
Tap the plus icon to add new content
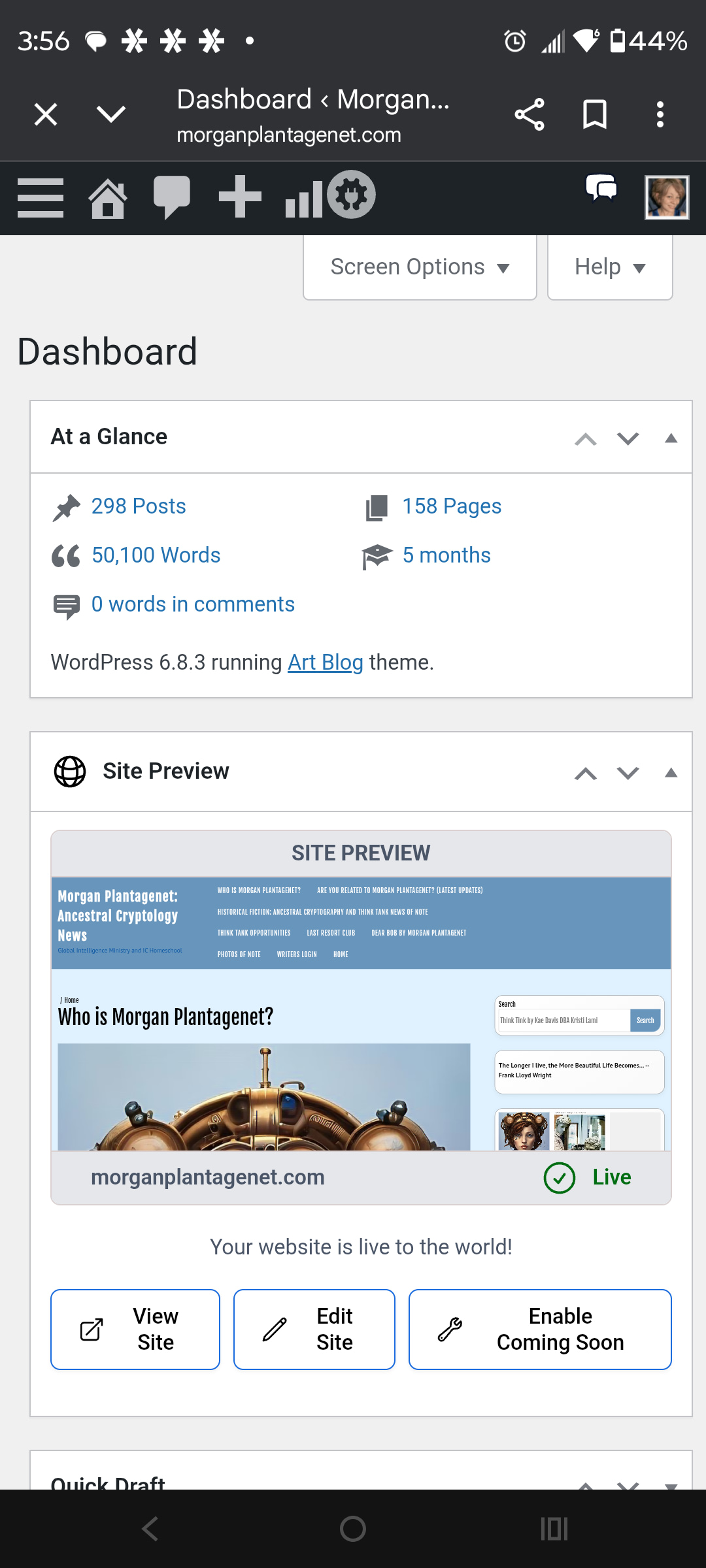pyautogui.click(x=240, y=196)
